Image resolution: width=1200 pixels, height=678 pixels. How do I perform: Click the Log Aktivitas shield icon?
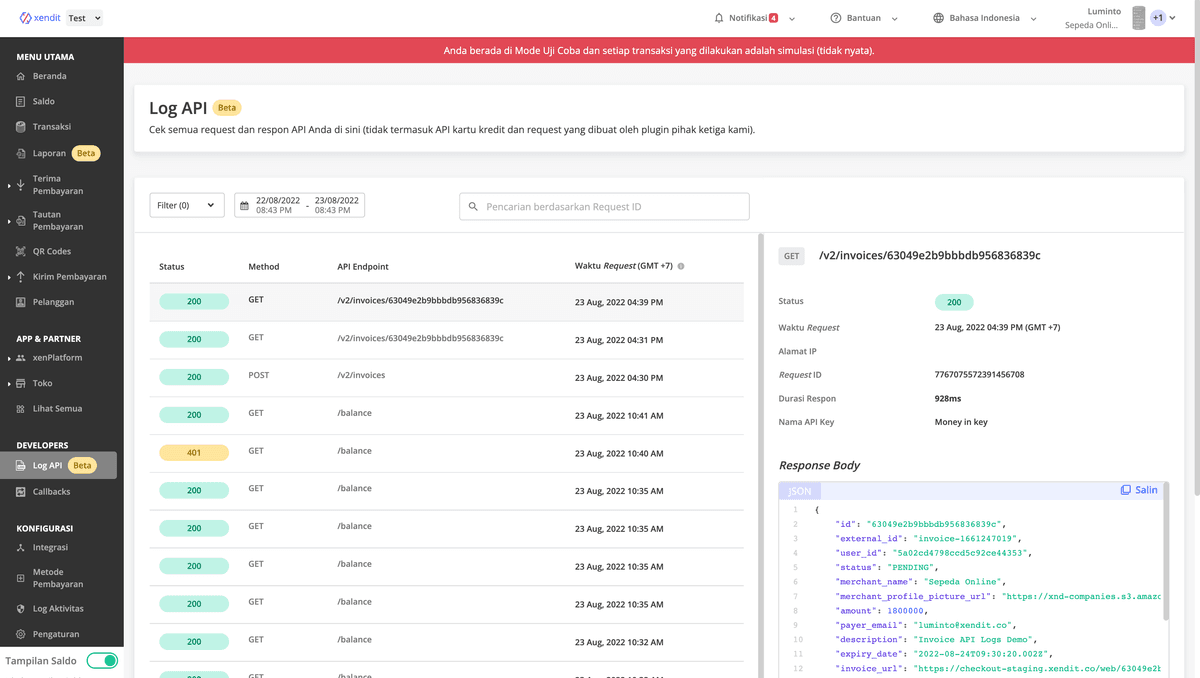coord(21,609)
